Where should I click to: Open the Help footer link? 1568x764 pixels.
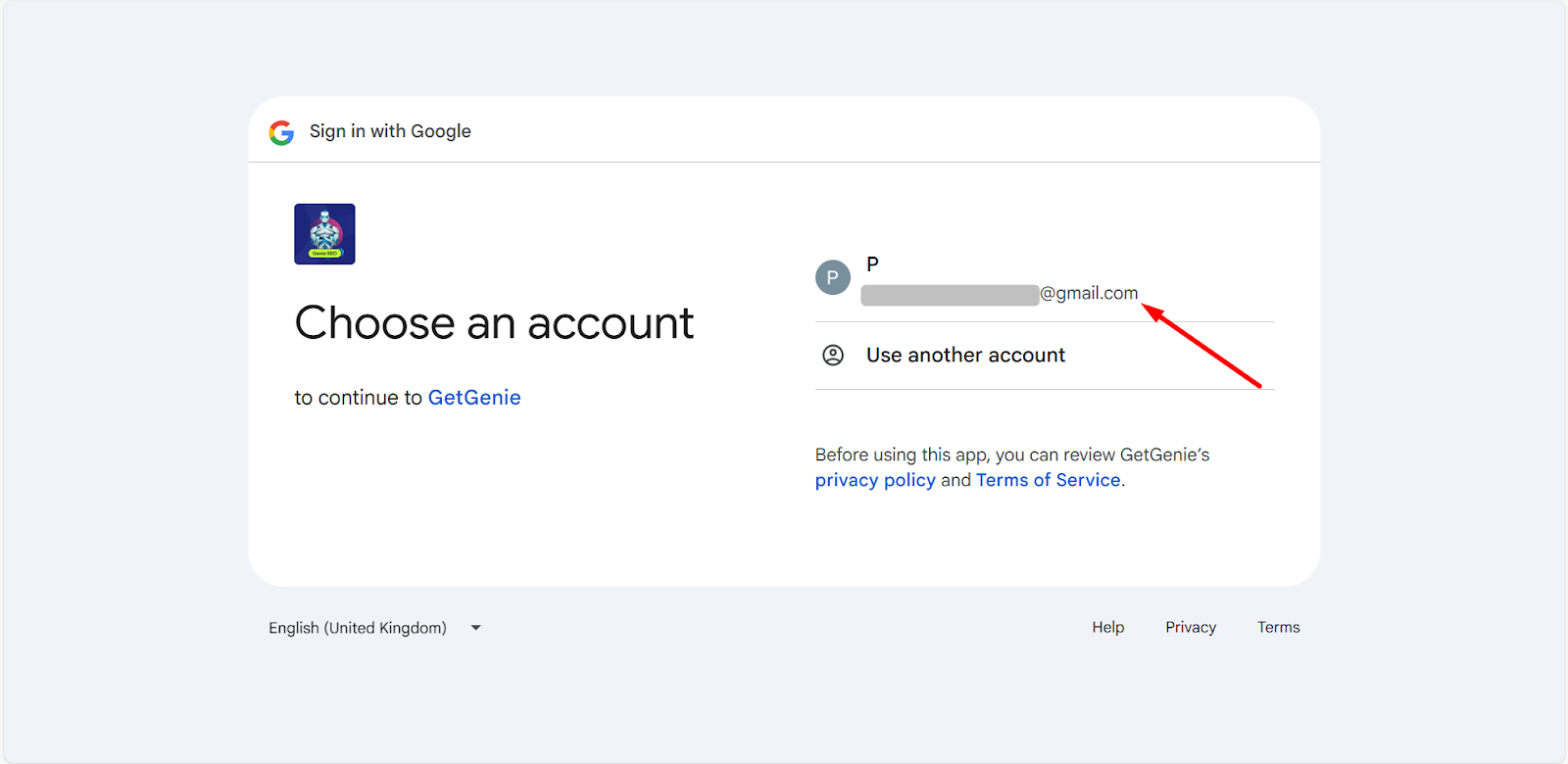[x=1108, y=627]
